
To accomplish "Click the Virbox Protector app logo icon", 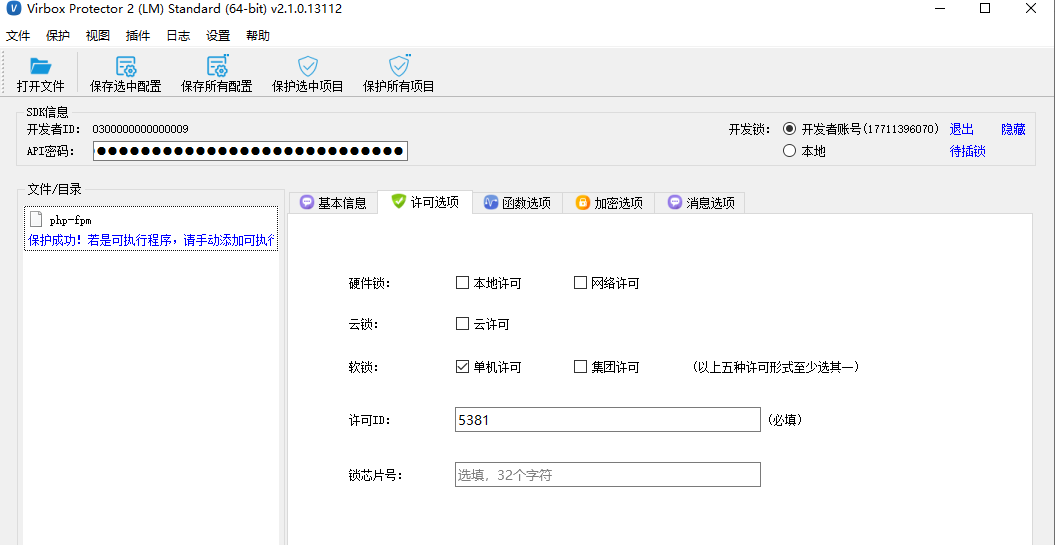I will pyautogui.click(x=13, y=9).
